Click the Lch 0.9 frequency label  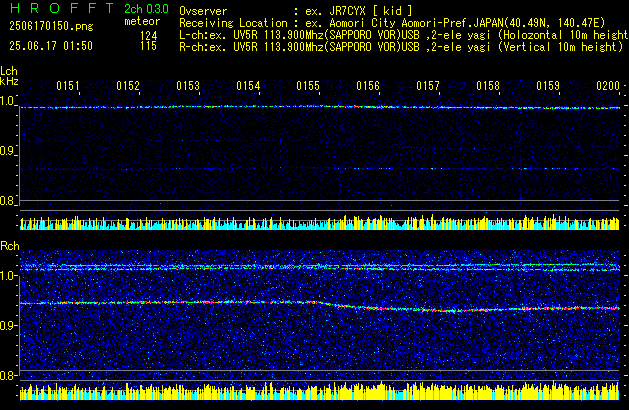click(x=7, y=151)
